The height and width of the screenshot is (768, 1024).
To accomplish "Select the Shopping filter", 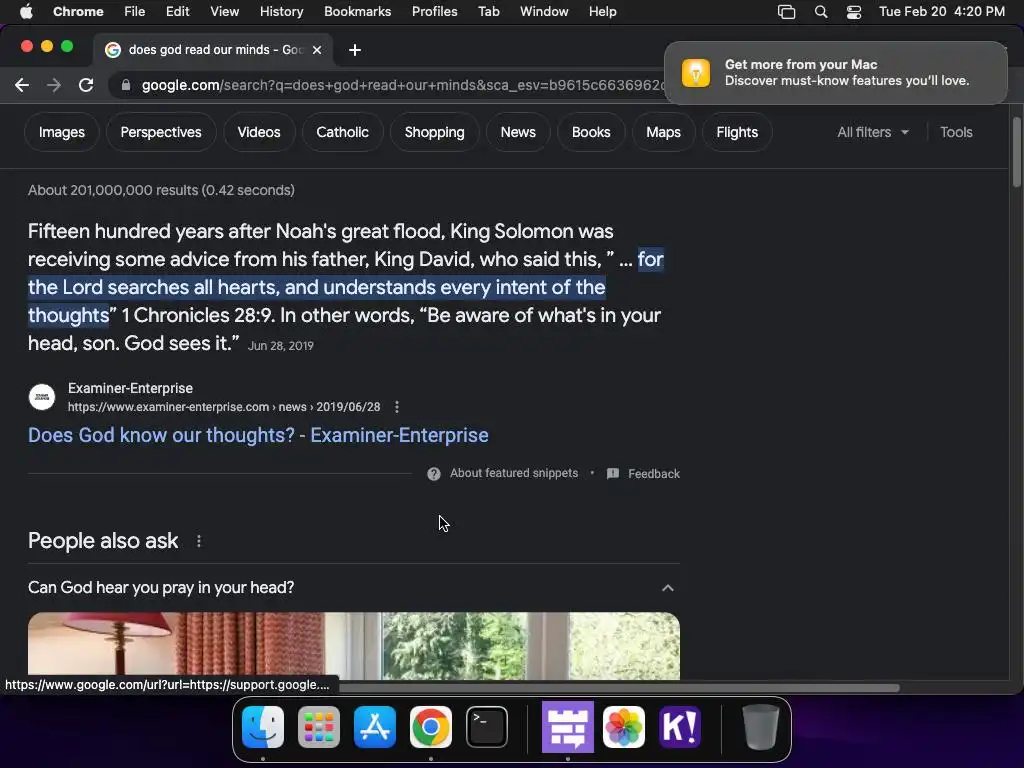I will tap(434, 132).
